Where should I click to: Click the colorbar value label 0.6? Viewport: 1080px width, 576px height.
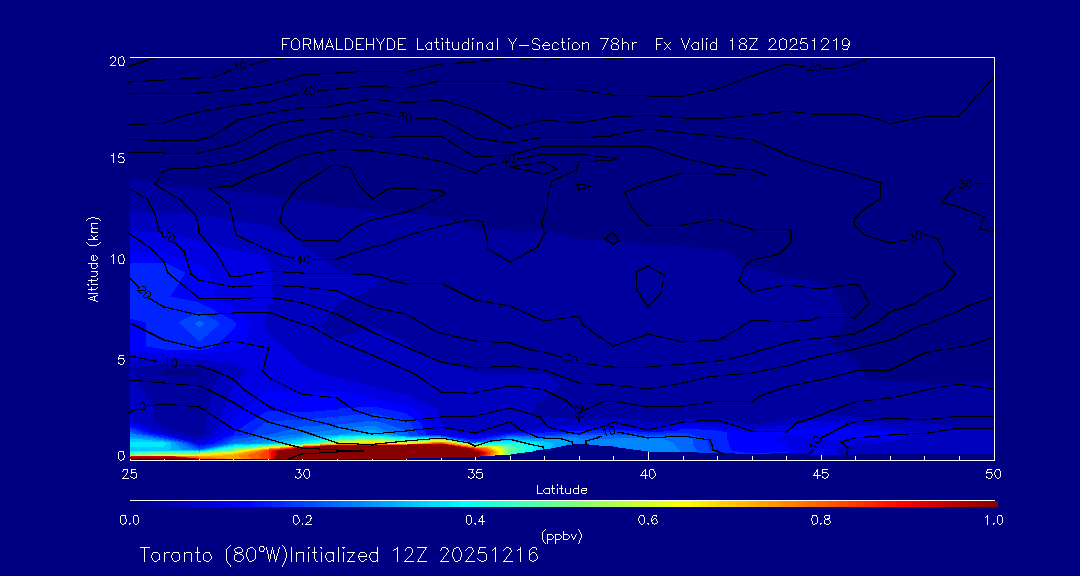pyautogui.click(x=649, y=520)
